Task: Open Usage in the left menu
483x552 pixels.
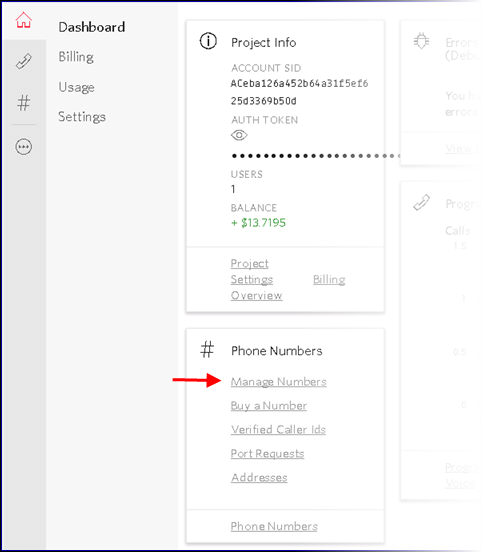Action: (76, 87)
